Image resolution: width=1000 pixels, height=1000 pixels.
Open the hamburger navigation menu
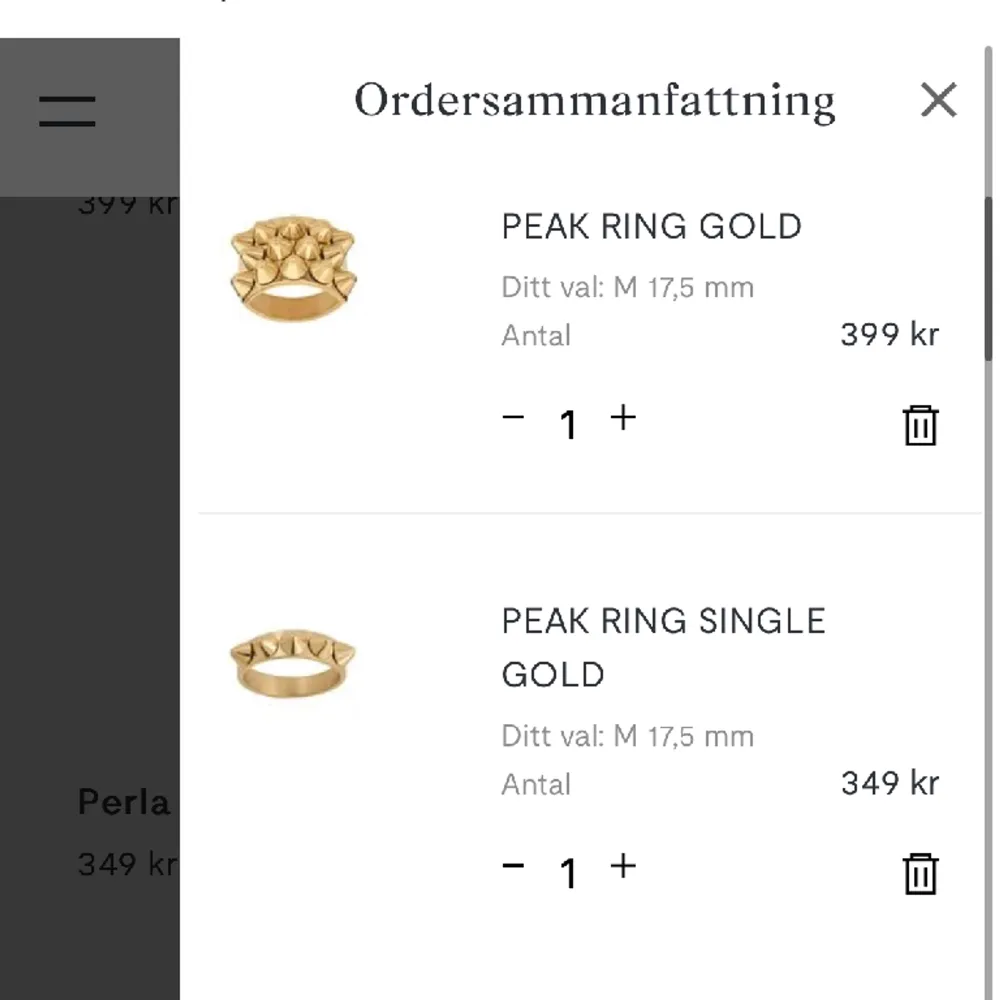[66, 112]
